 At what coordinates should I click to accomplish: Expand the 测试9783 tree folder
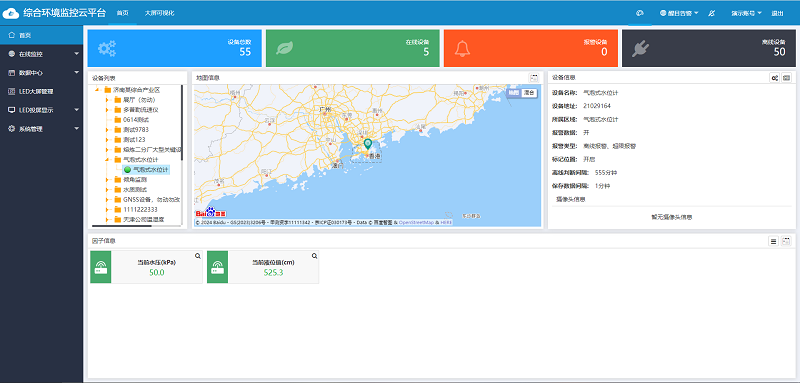pyautogui.click(x=108, y=130)
